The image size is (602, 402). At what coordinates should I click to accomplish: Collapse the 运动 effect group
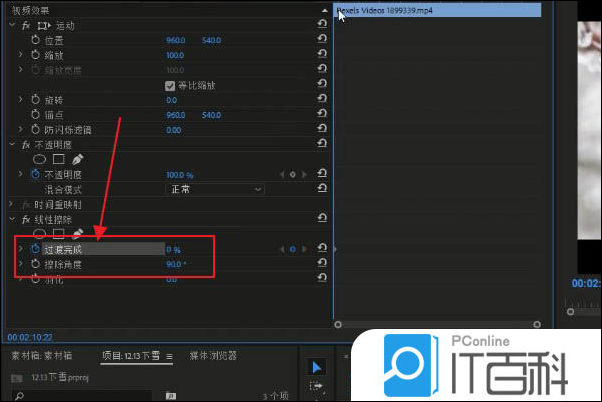(x=12, y=25)
